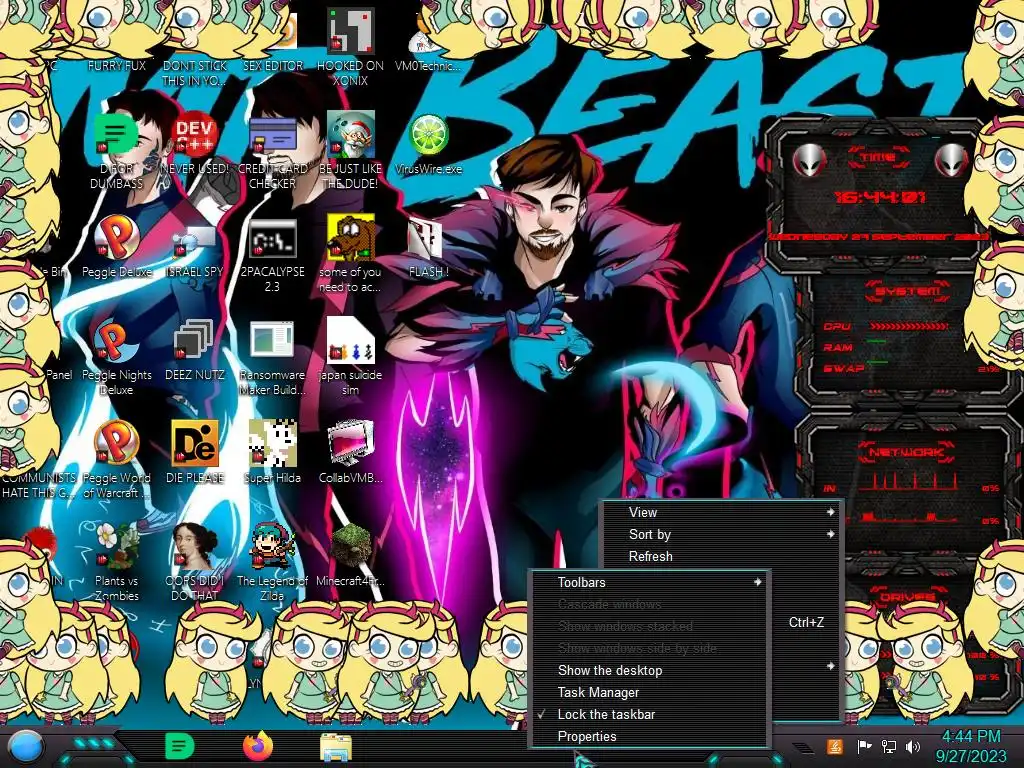Toggle Lock the taskbar option
This screenshot has height=768, width=1024.
click(649, 714)
